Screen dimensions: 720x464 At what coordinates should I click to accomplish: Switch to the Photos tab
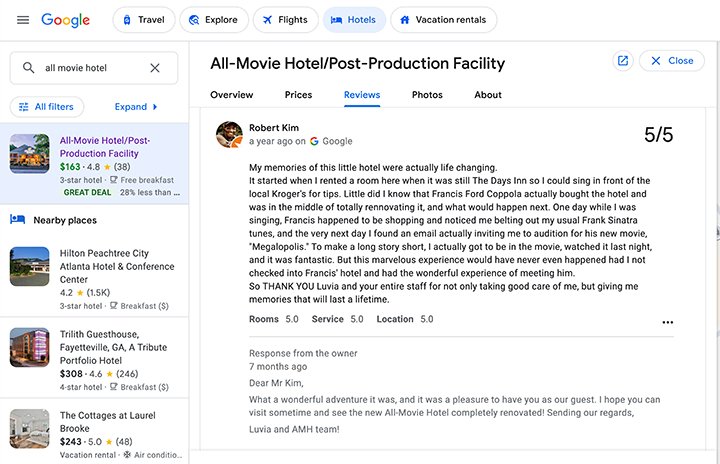click(427, 95)
